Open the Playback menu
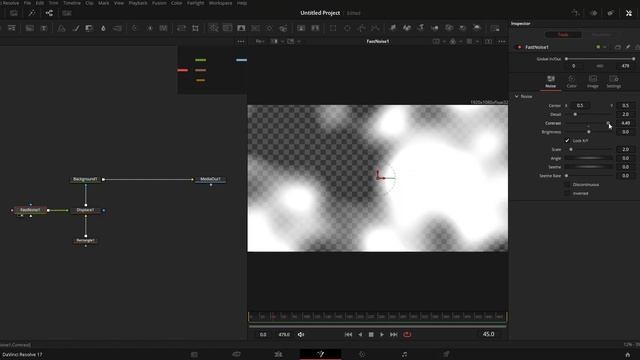Screen dimensions: 640x360 click(138, 3)
